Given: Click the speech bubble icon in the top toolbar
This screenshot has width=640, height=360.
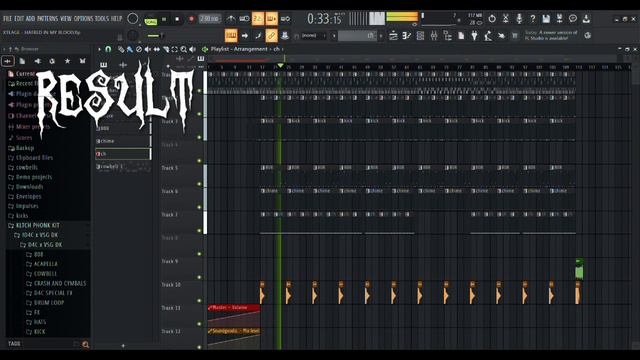Looking at the screenshot, I should 573,19.
